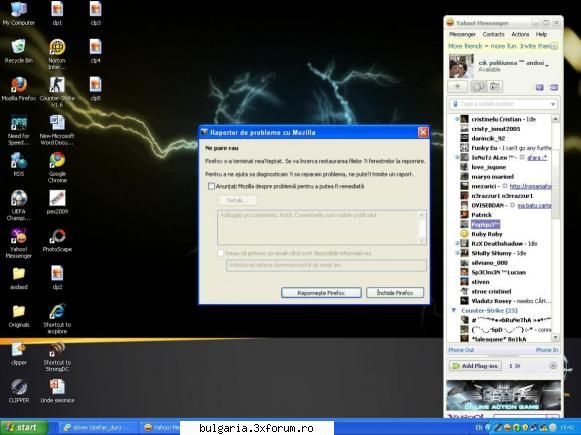The image size is (581, 435).
Task: Open the Actions menu
Action: pos(520,34)
